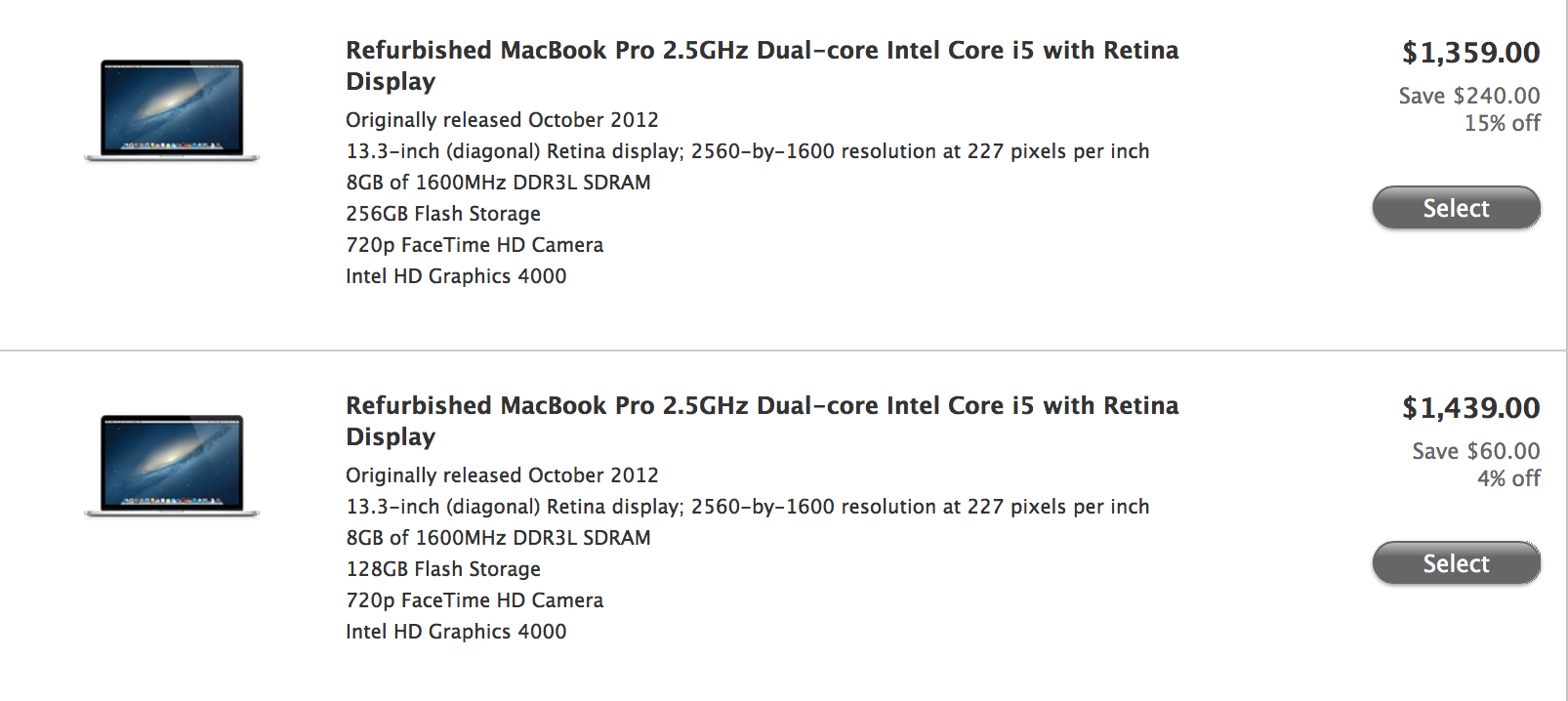Click the Retina display resolution line of the $1,439.00 listing
The width and height of the screenshot is (1568, 701).
(x=748, y=507)
